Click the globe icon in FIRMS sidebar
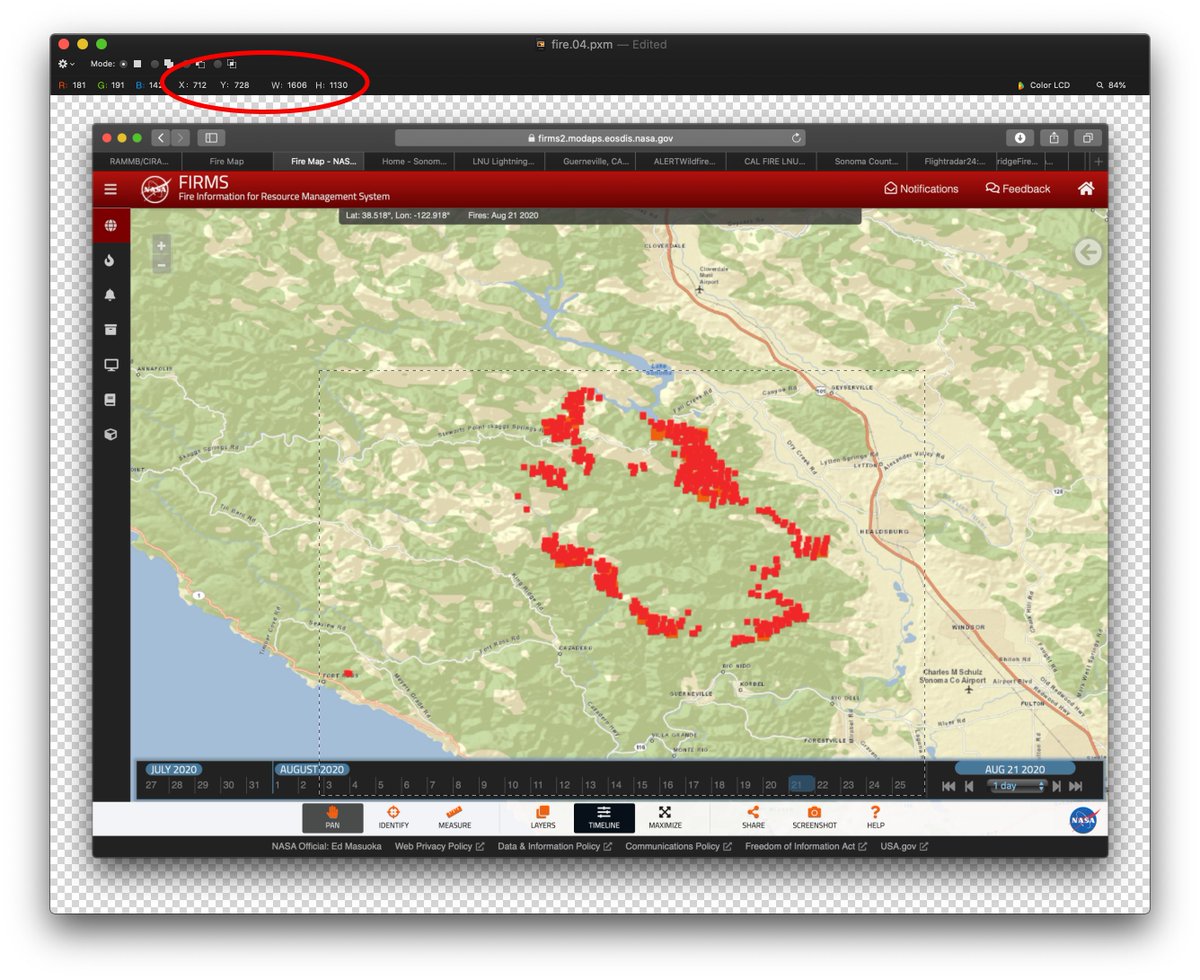 point(110,225)
